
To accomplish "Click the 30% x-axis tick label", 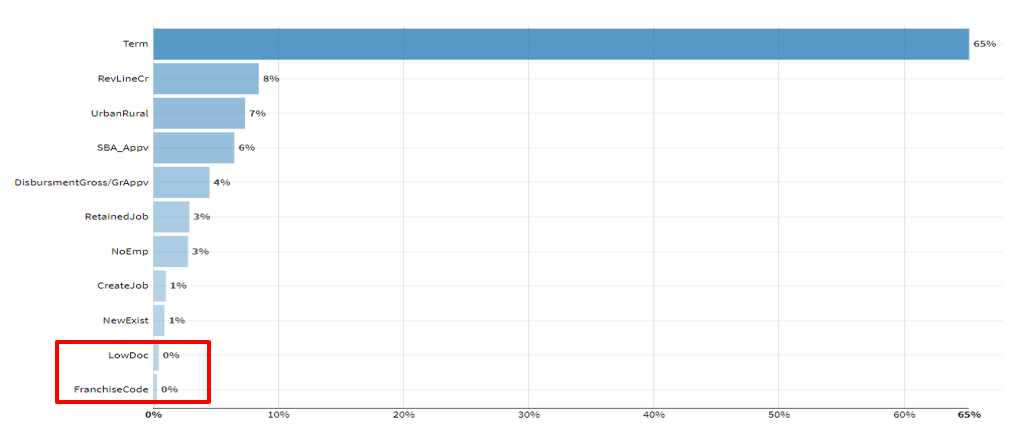I will 529,415.
